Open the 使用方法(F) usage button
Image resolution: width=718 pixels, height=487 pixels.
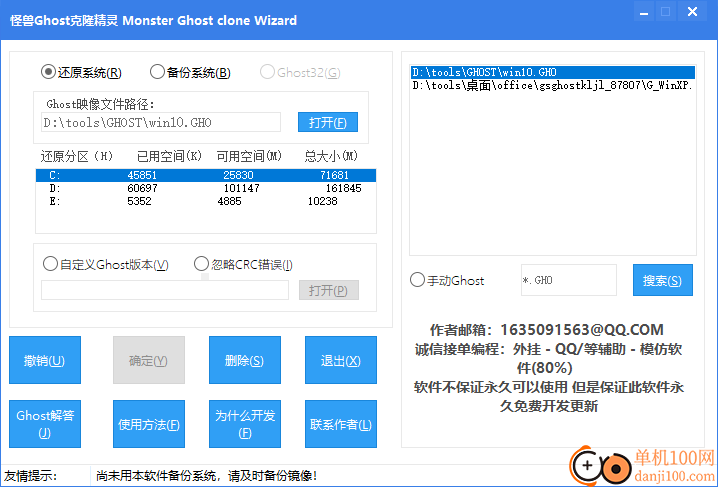(149, 424)
